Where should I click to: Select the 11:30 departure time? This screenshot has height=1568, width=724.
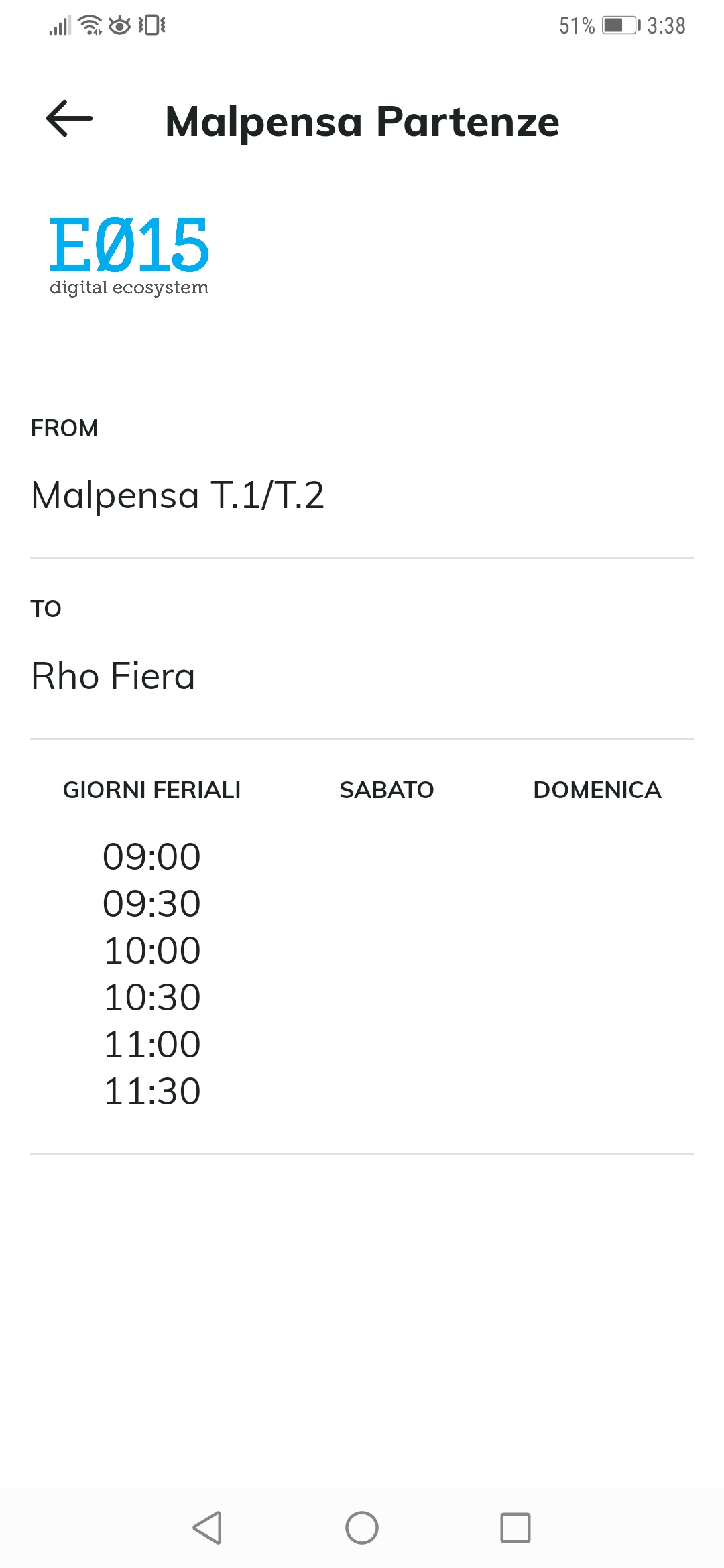click(x=152, y=1091)
